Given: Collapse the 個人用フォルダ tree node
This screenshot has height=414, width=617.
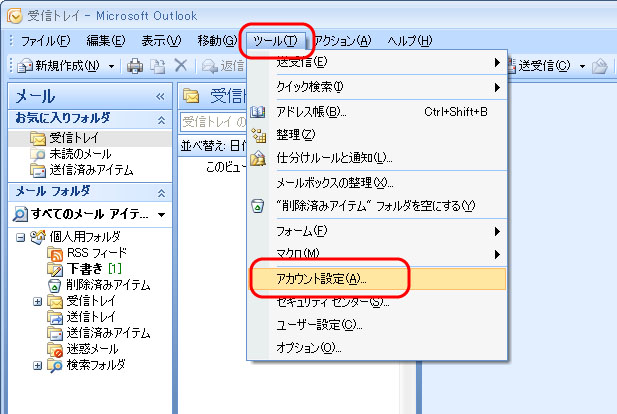Looking at the screenshot, I should point(20,237).
